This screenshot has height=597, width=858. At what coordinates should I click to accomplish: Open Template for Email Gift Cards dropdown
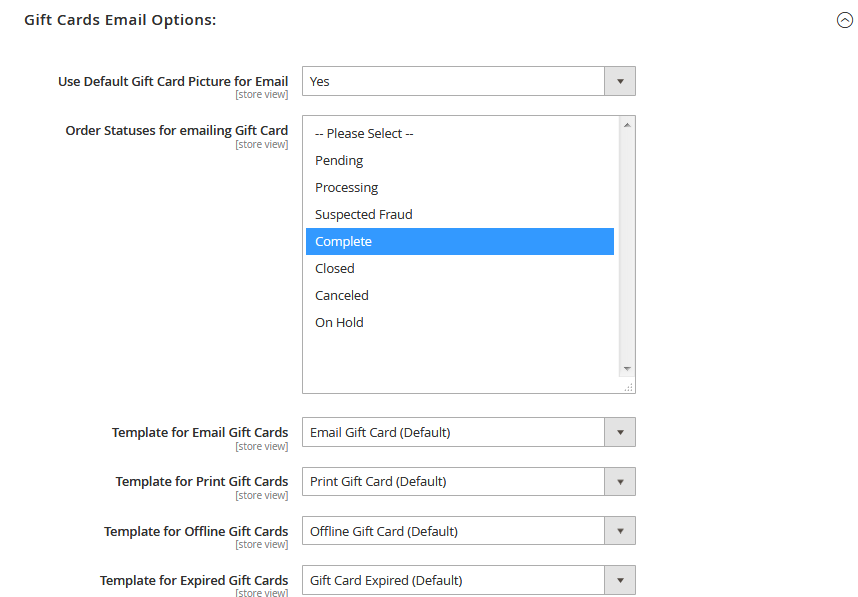click(468, 432)
